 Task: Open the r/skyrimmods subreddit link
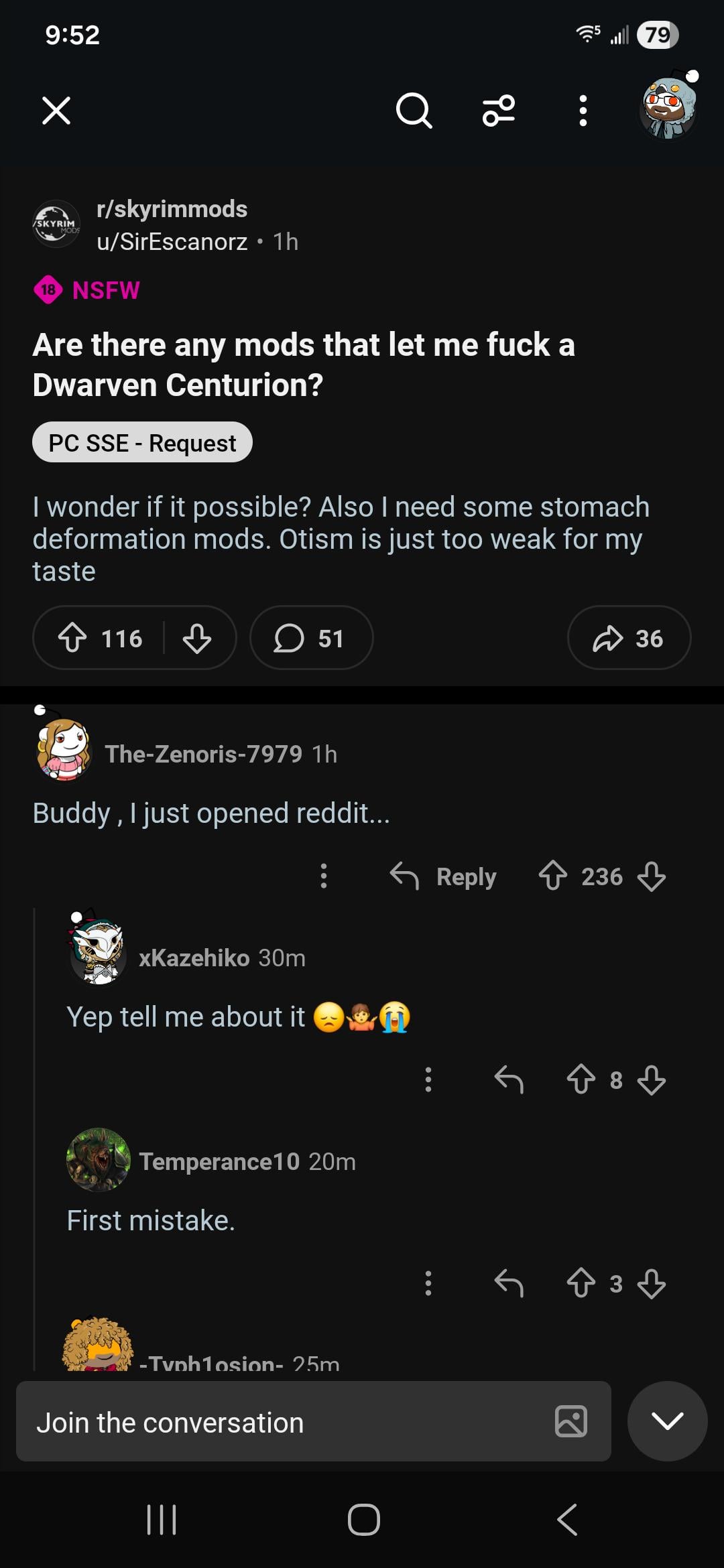[x=172, y=209]
